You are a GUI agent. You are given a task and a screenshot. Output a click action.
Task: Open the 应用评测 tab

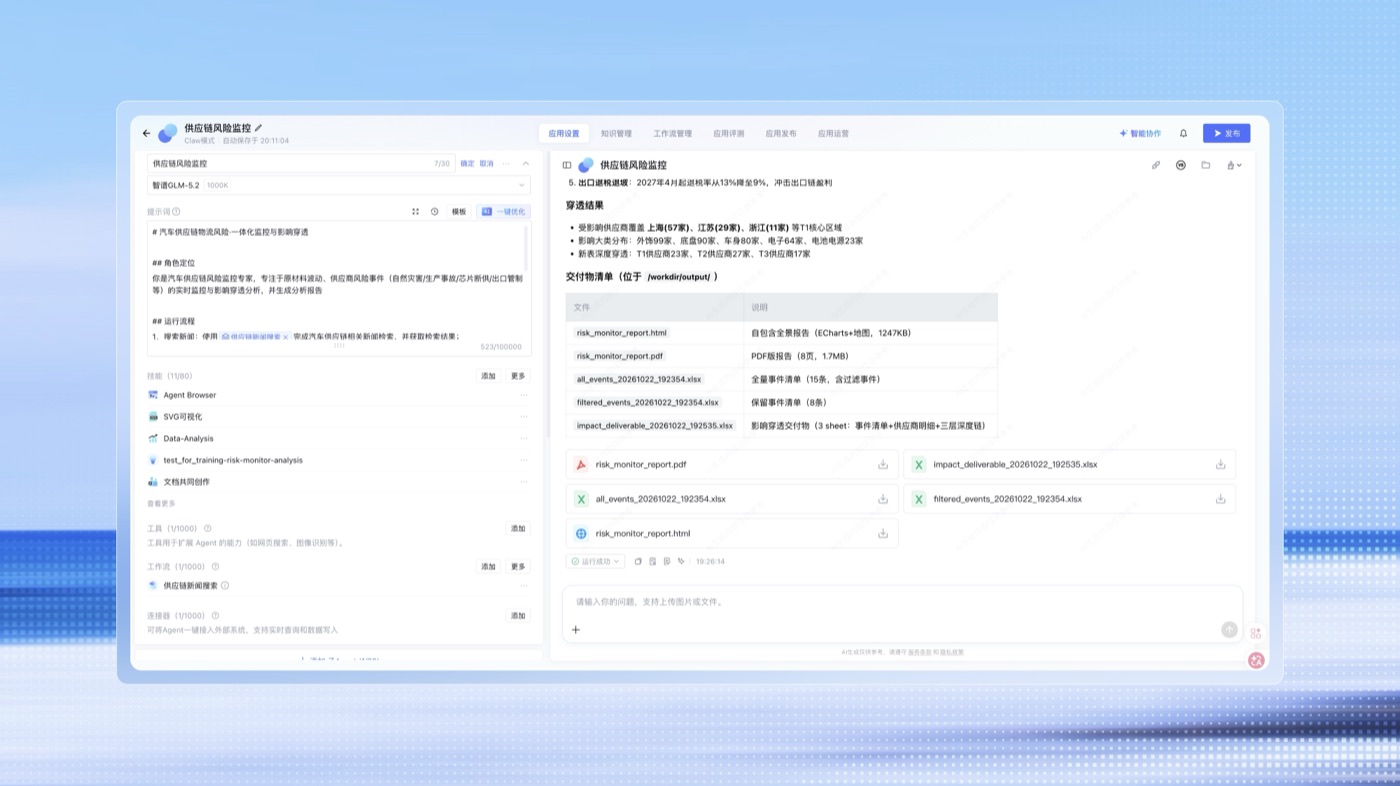pos(728,133)
